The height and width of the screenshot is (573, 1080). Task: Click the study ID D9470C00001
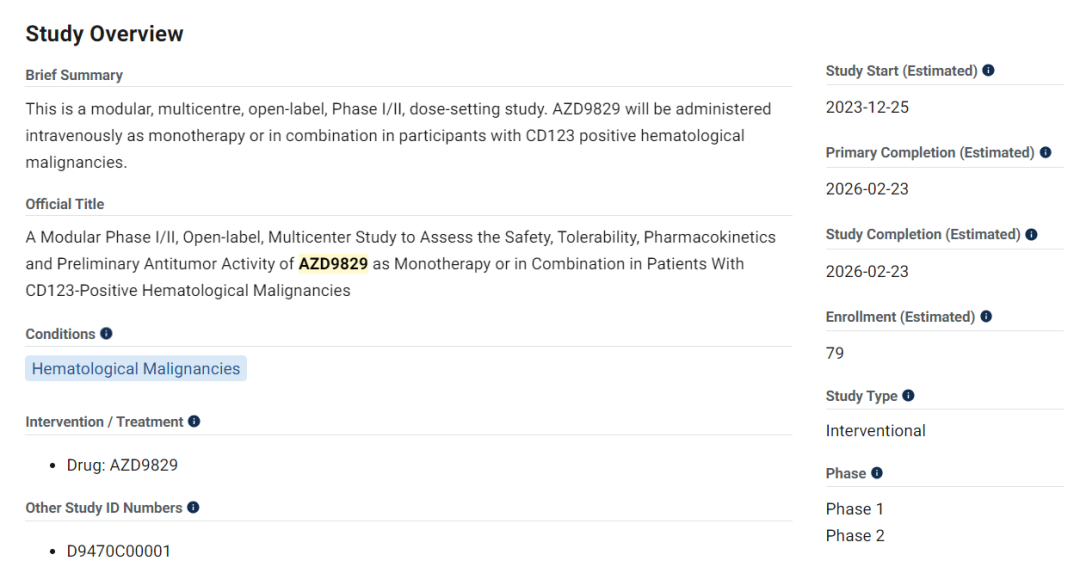pos(119,551)
